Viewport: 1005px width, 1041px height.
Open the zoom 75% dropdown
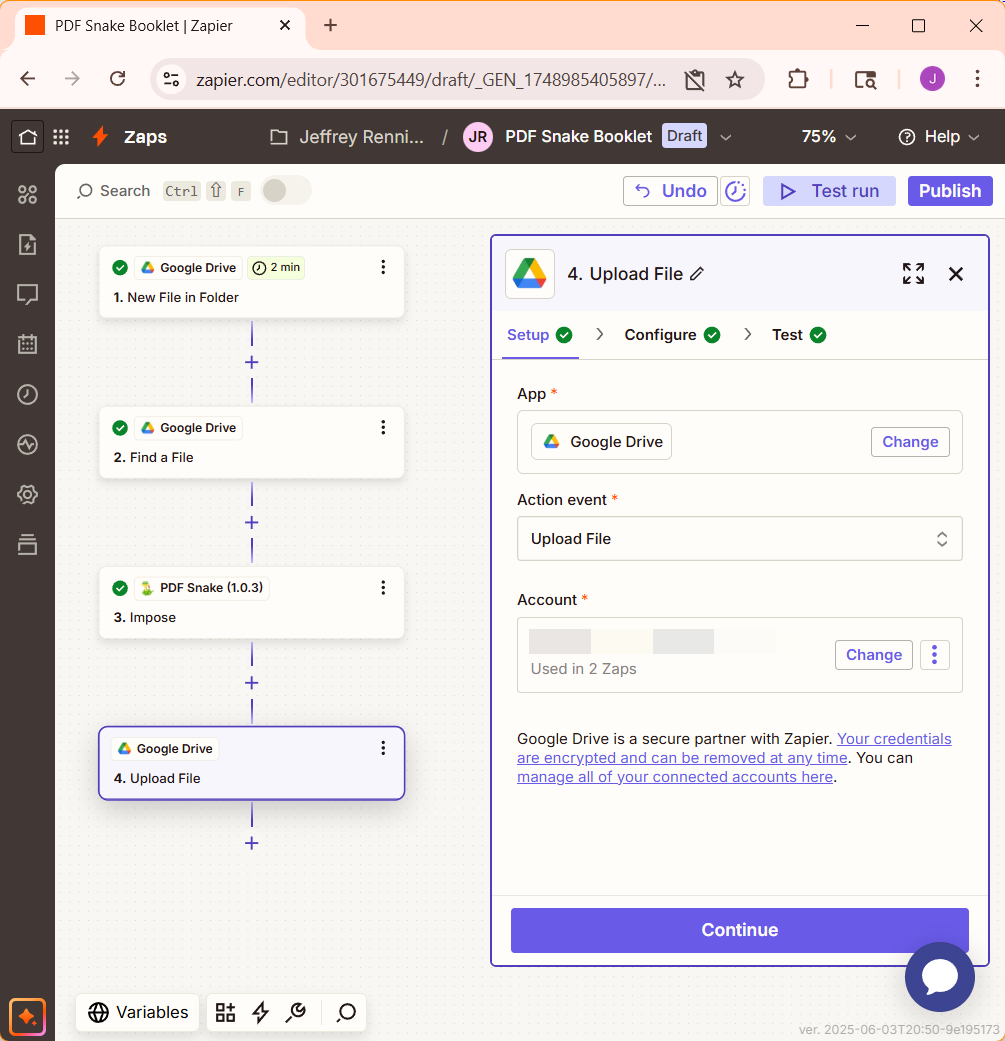pos(828,137)
